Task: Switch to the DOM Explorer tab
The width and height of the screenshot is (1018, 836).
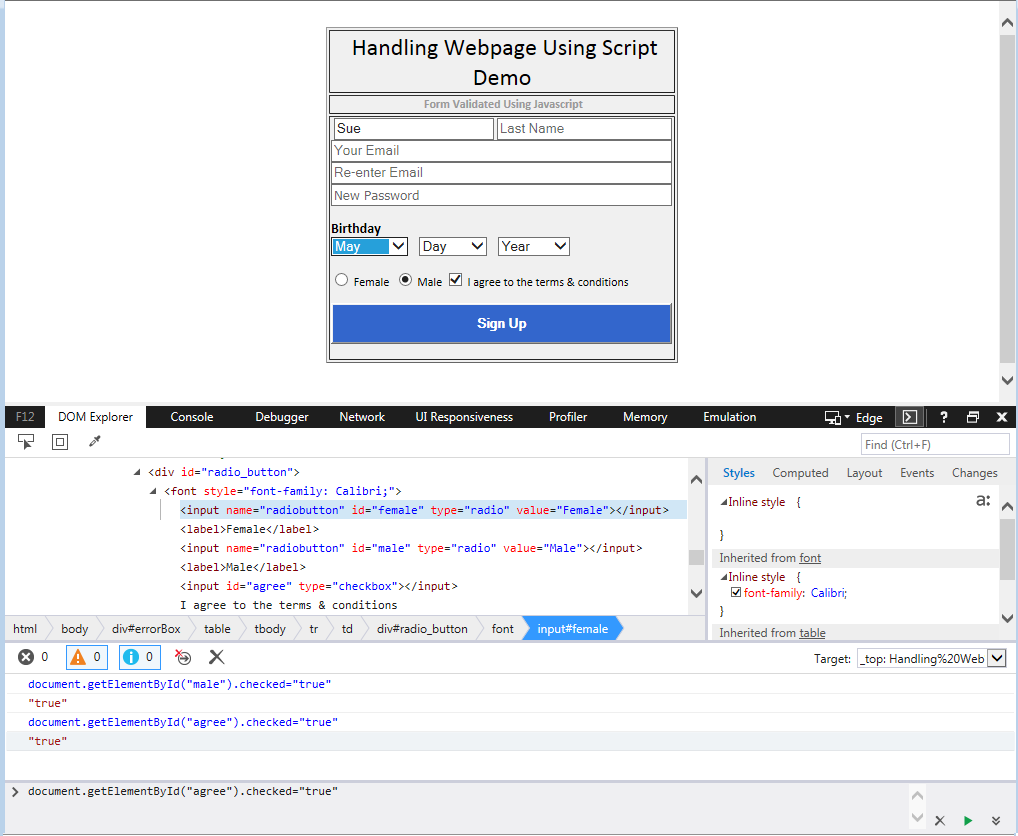Action: tap(95, 417)
